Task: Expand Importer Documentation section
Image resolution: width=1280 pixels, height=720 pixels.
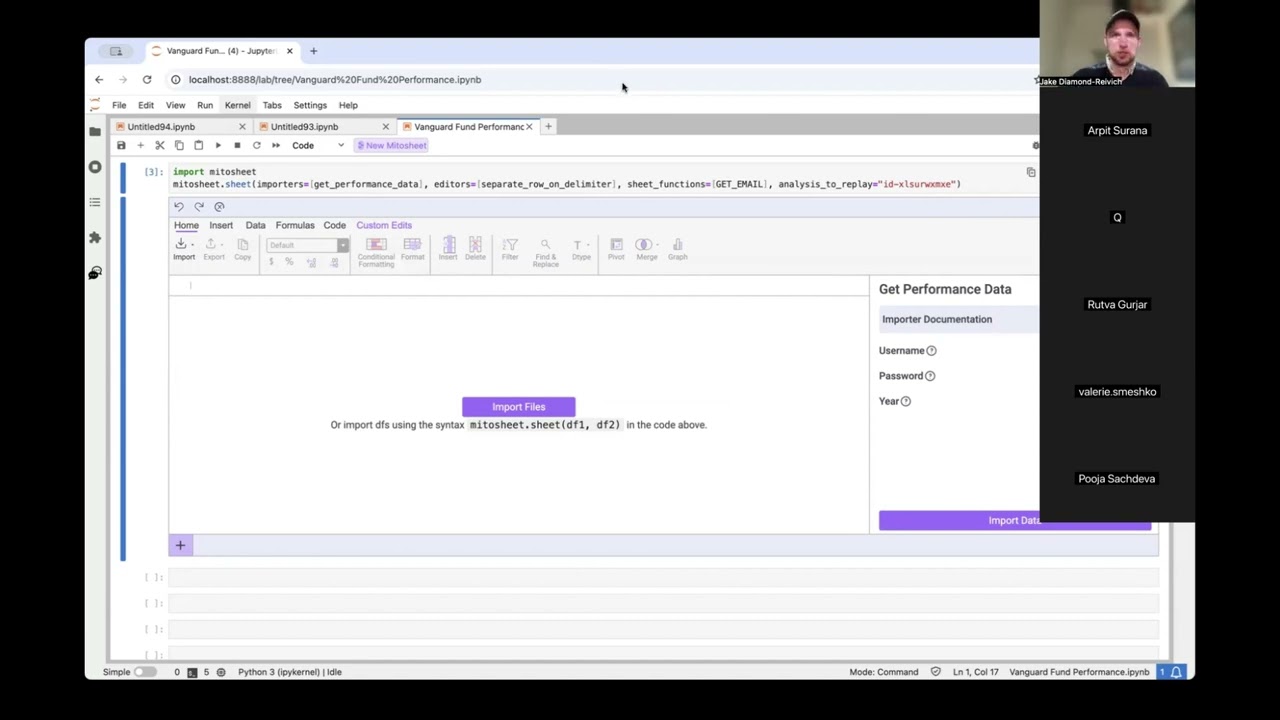Action: [960, 319]
